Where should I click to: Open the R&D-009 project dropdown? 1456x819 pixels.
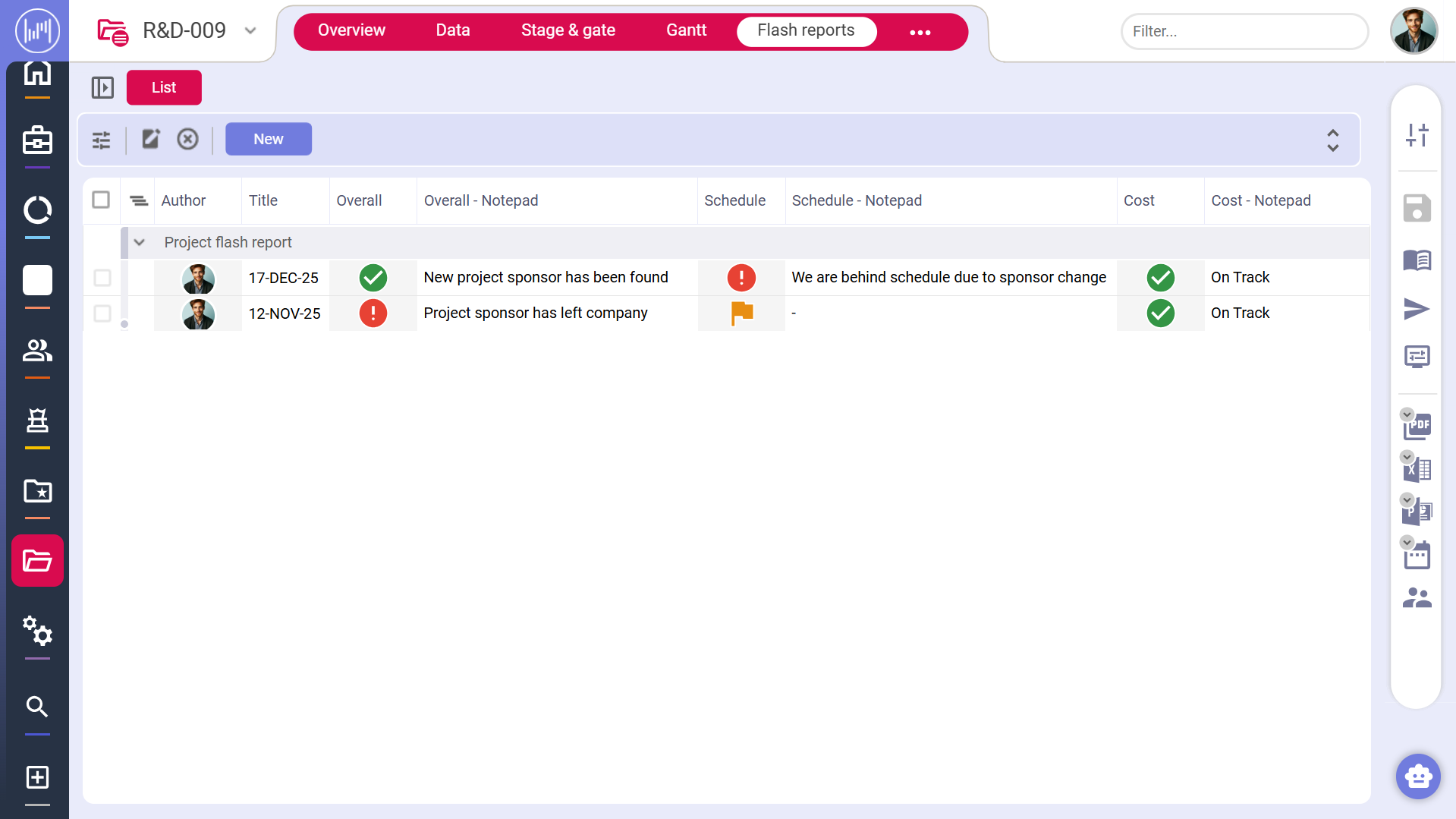pos(250,31)
